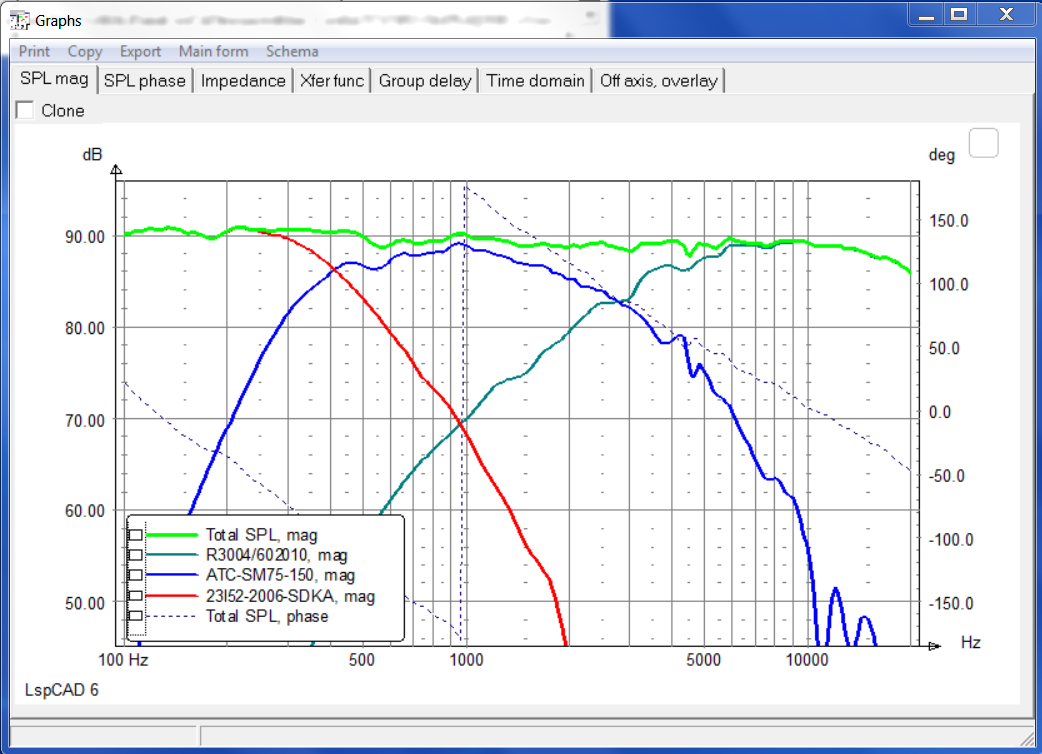Close the Graphs window

pyautogui.click(x=1002, y=14)
